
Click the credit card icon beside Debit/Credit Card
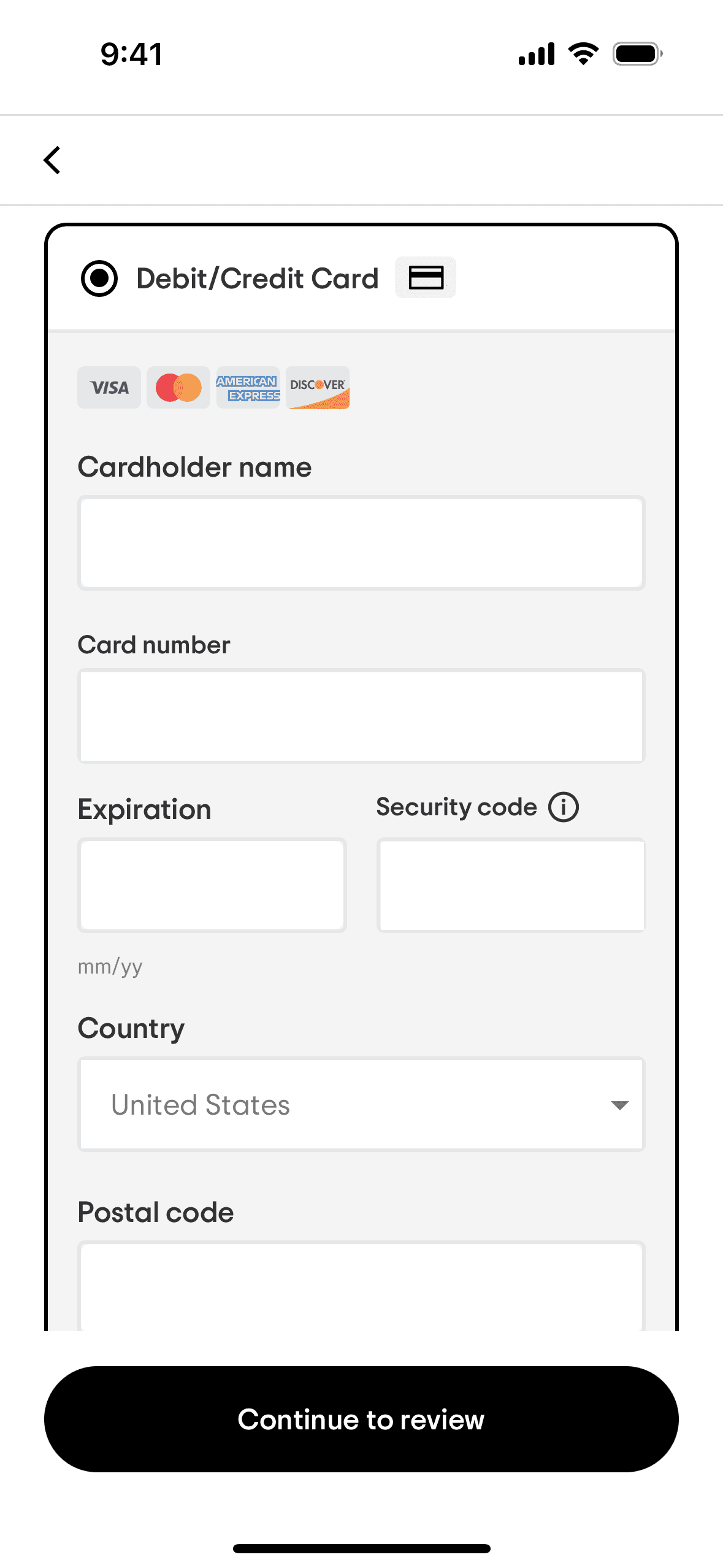pyautogui.click(x=426, y=277)
